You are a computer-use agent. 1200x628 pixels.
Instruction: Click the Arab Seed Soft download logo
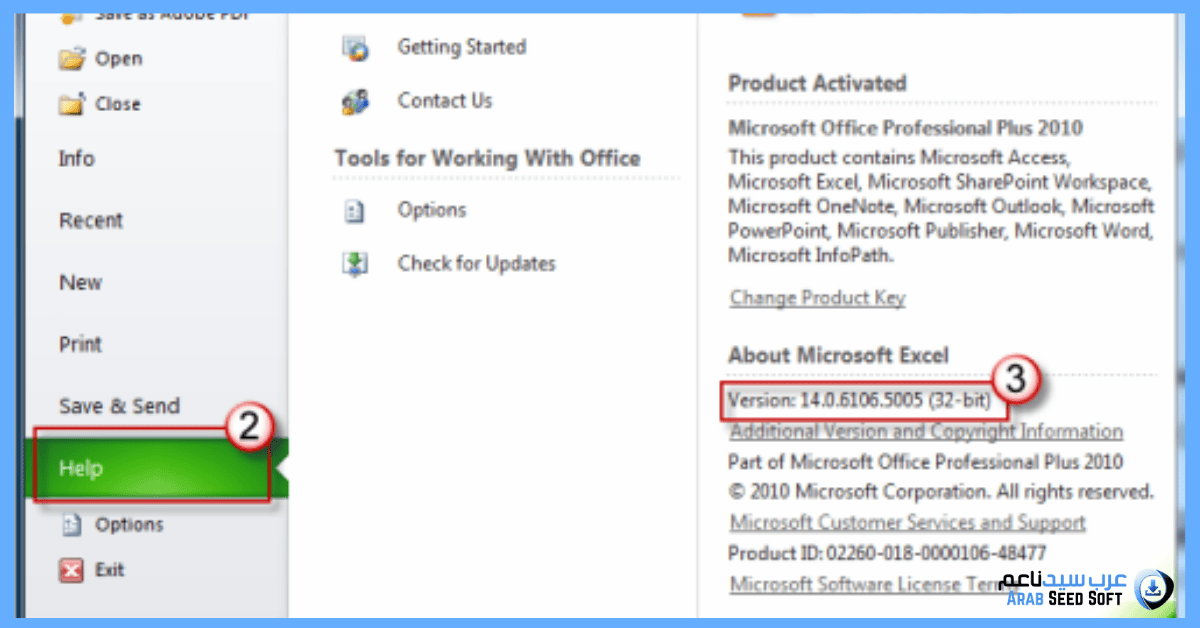point(1154,586)
